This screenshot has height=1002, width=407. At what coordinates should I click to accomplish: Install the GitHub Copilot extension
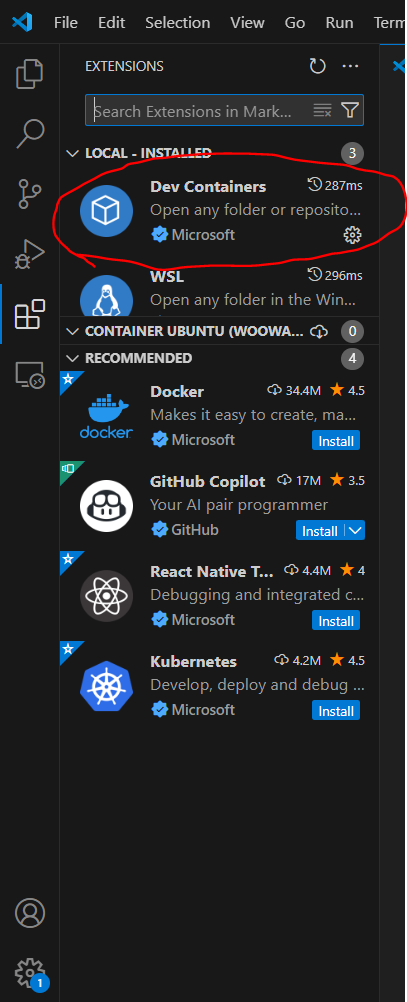tap(320, 530)
